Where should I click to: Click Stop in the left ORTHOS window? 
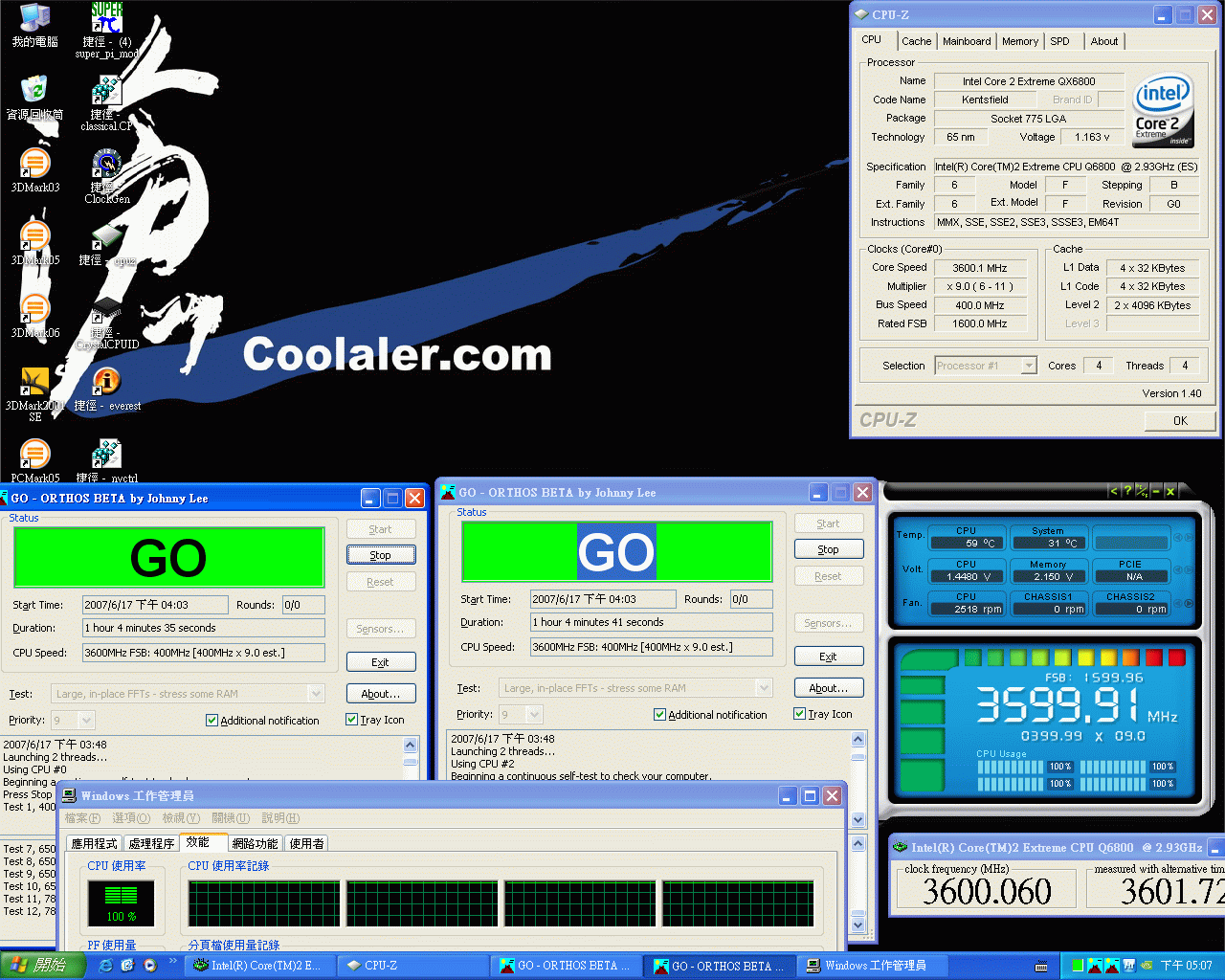pos(380,555)
